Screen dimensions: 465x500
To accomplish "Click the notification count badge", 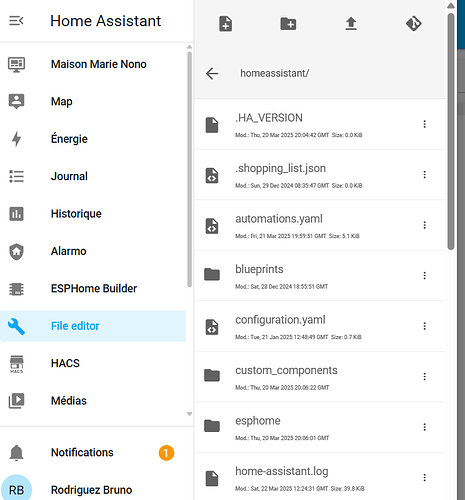I will coord(166,453).
